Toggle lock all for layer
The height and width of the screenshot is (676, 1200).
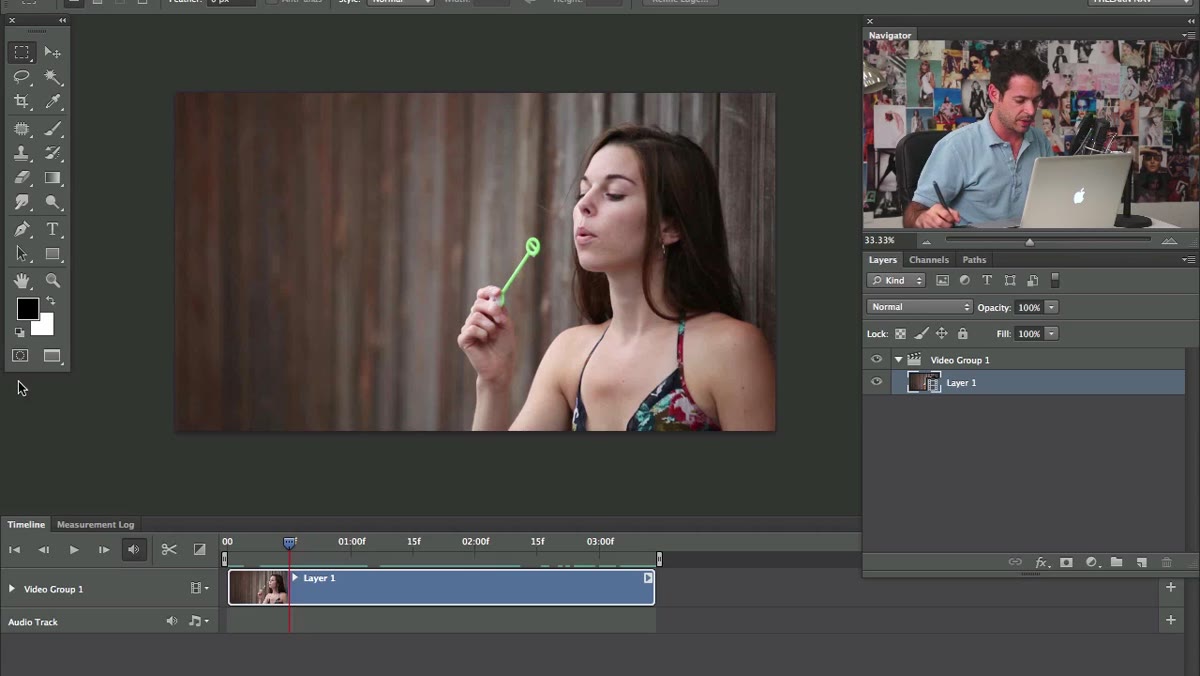pos(963,334)
